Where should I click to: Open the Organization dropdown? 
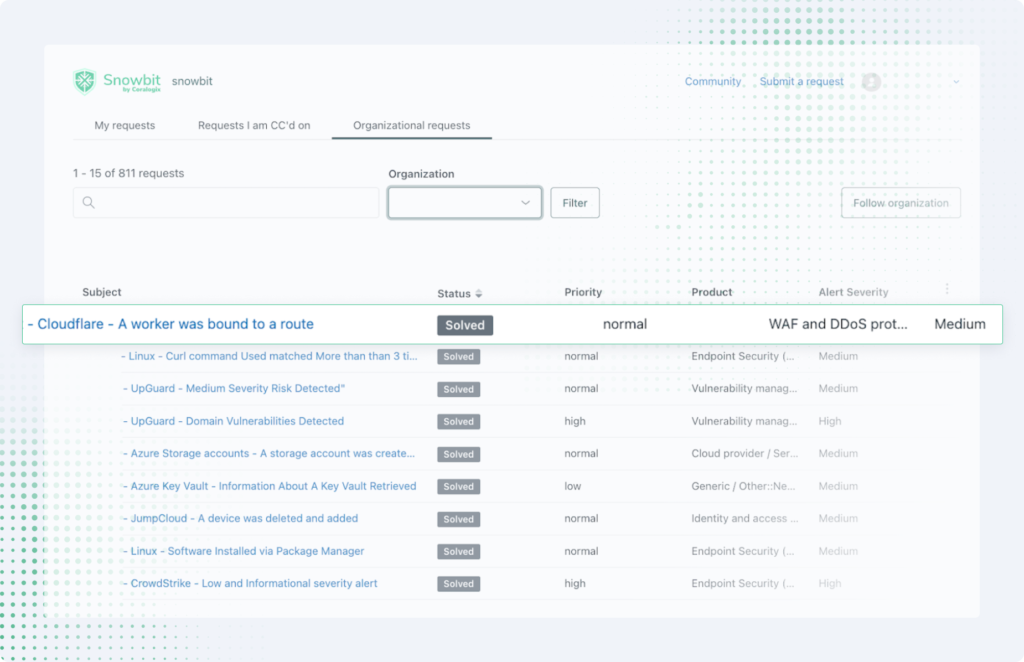pos(464,202)
